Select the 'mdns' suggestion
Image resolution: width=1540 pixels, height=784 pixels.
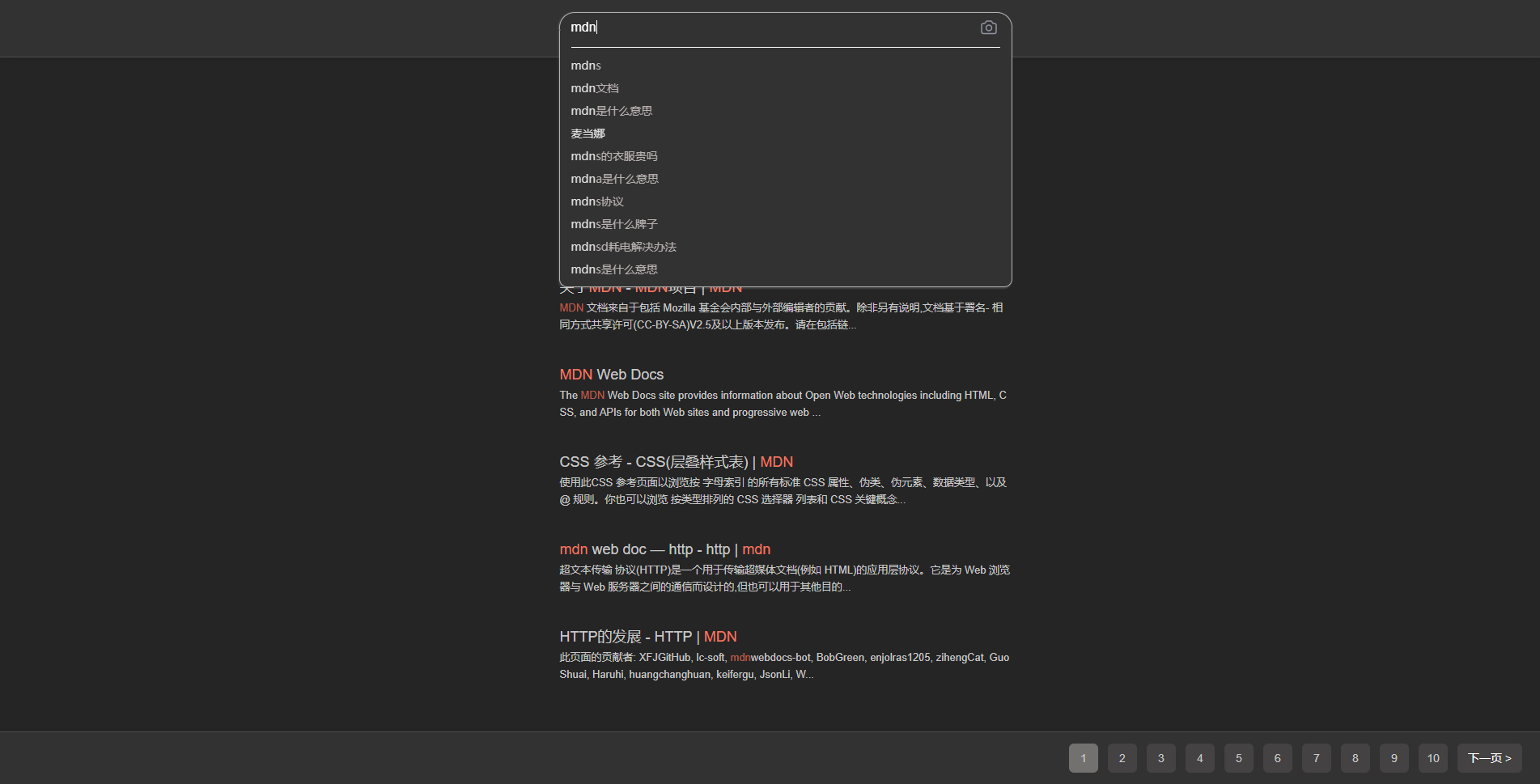click(586, 66)
